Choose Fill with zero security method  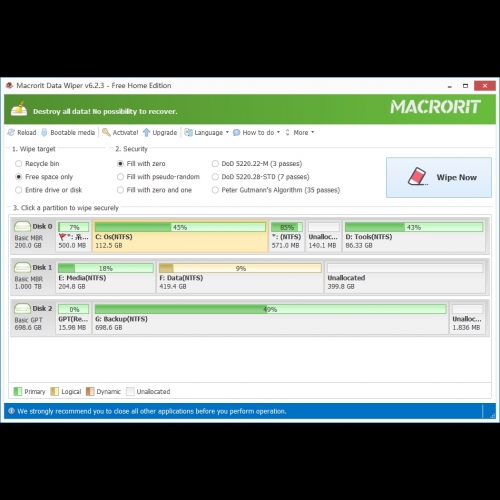click(x=141, y=163)
